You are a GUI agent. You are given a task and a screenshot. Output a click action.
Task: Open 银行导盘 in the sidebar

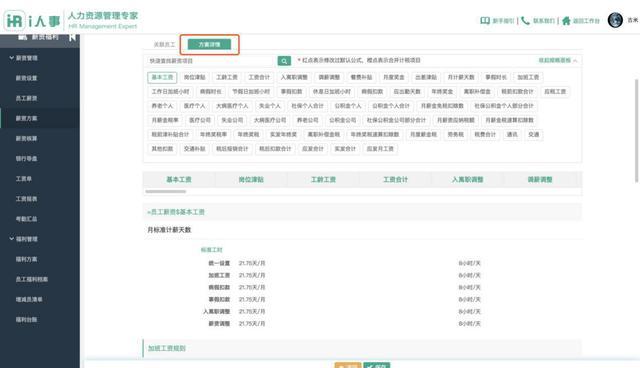click(x=27, y=158)
